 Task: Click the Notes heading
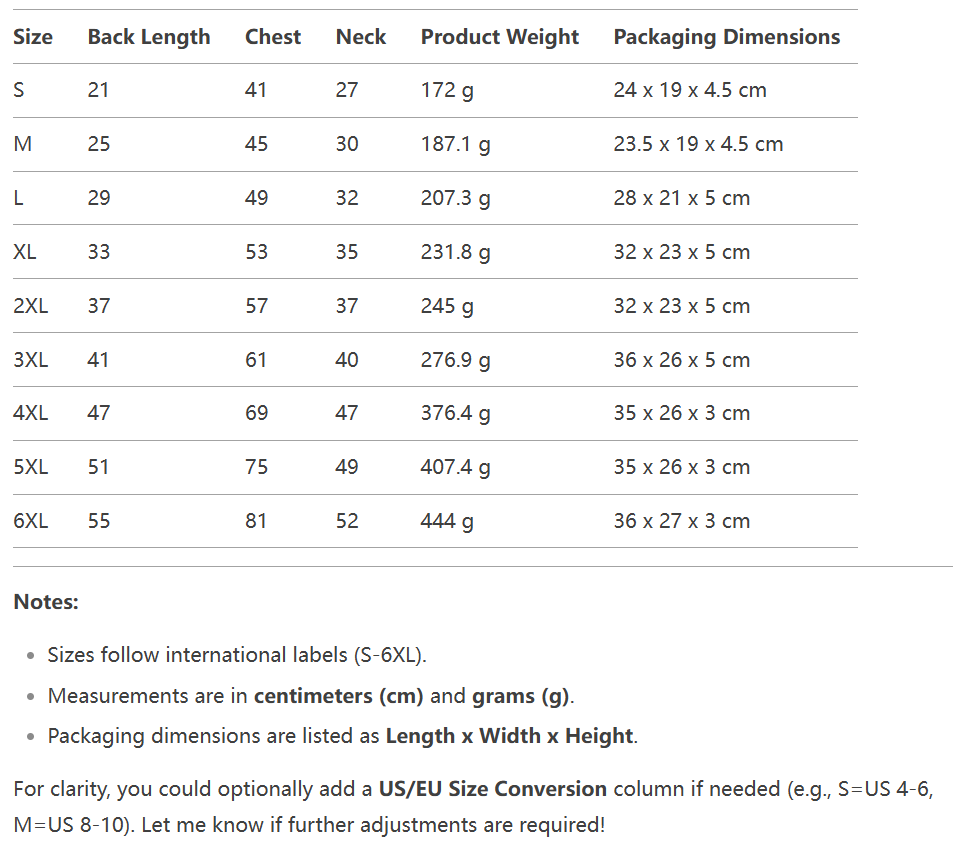coord(46,602)
